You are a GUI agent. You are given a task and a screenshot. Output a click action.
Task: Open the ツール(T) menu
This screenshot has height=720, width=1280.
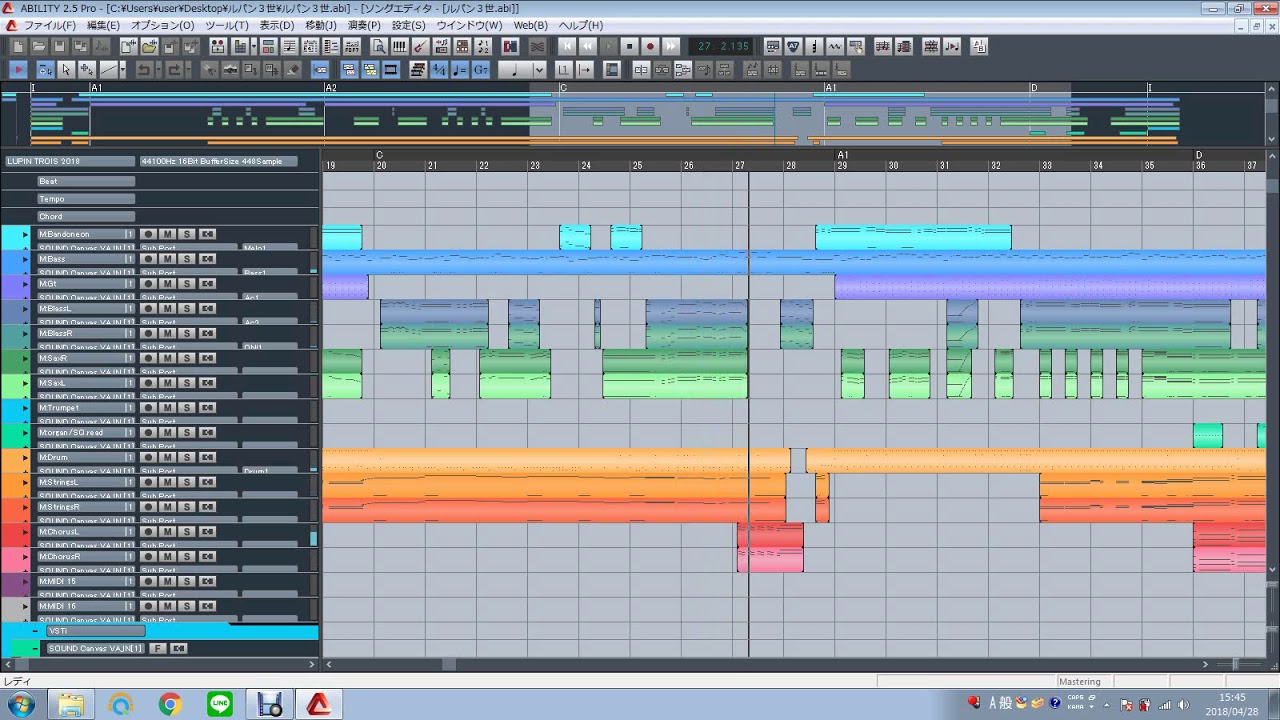[x=226, y=25]
